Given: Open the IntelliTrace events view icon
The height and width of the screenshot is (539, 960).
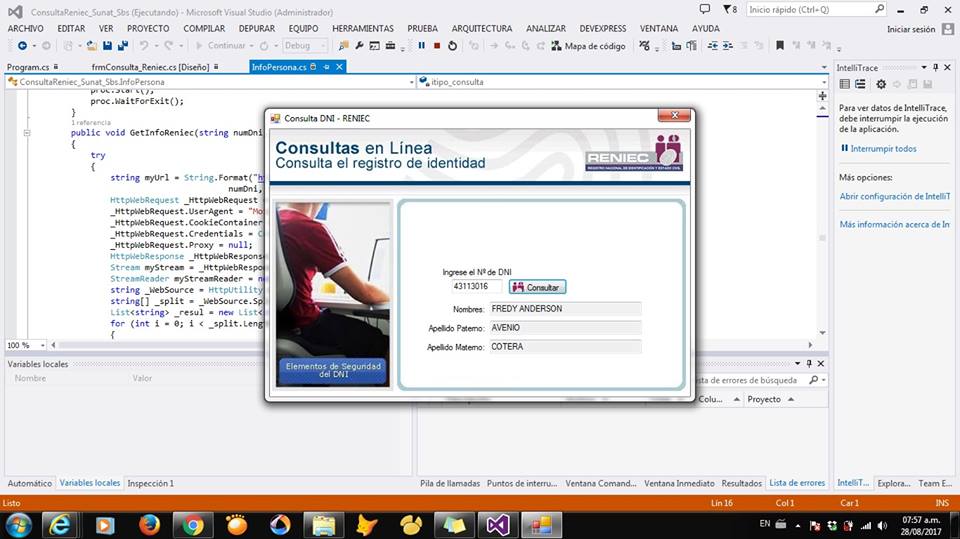Looking at the screenshot, I should [x=845, y=84].
